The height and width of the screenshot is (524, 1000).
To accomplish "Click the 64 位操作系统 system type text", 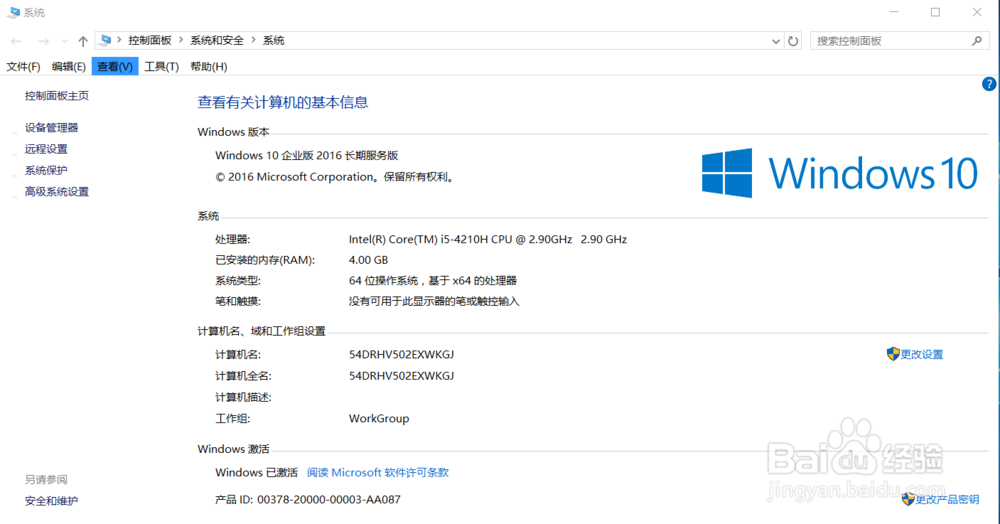I will [432, 280].
